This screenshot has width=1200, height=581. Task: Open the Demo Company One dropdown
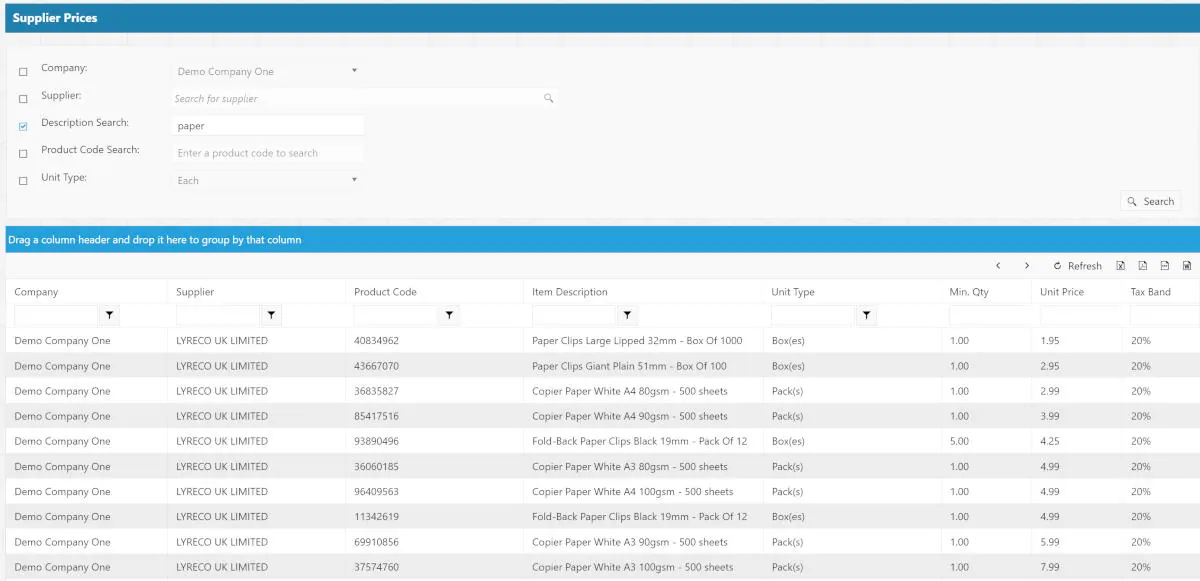point(267,71)
